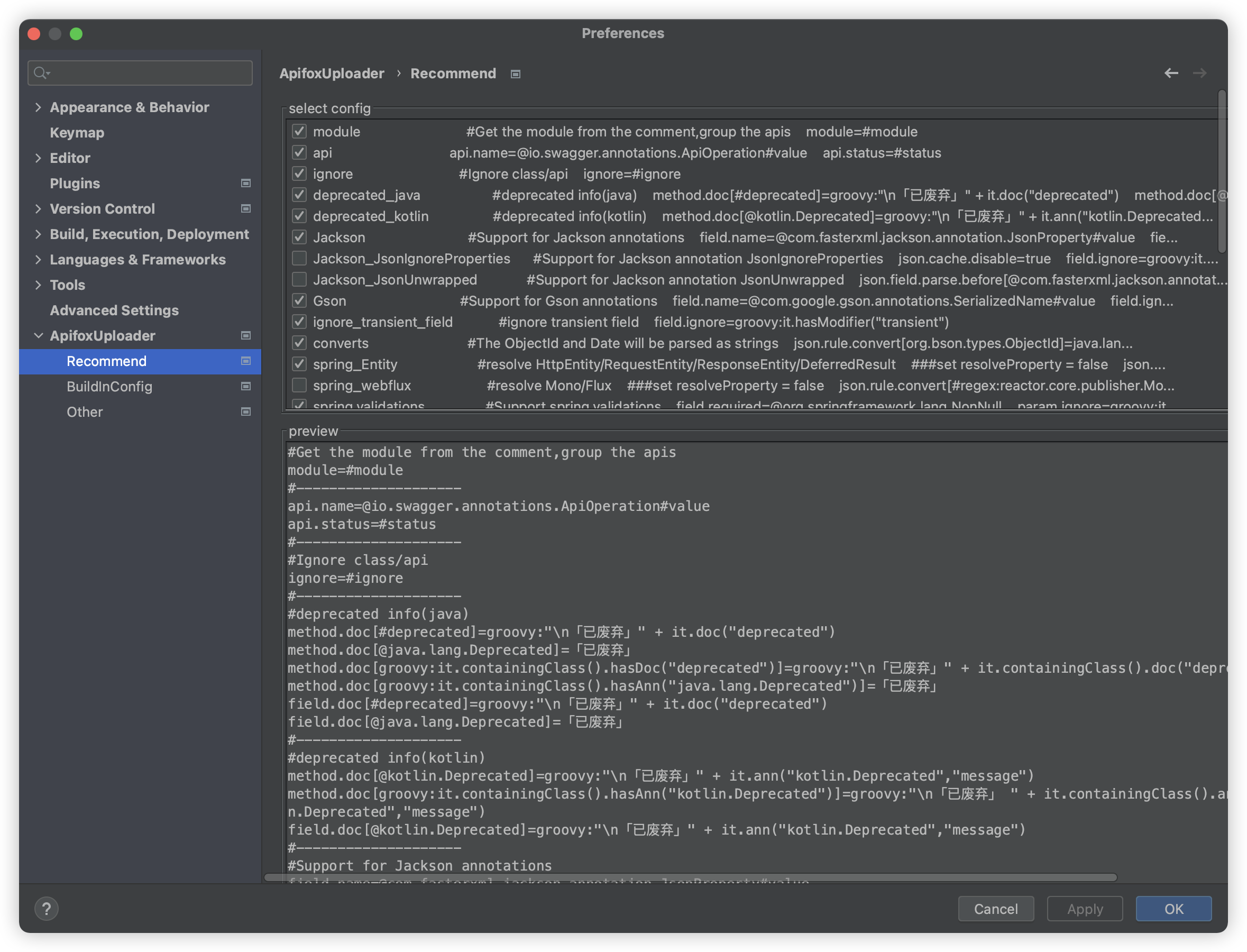Screen dimensions: 1247x952
Task: Click the project icon beside Other
Action: (246, 412)
